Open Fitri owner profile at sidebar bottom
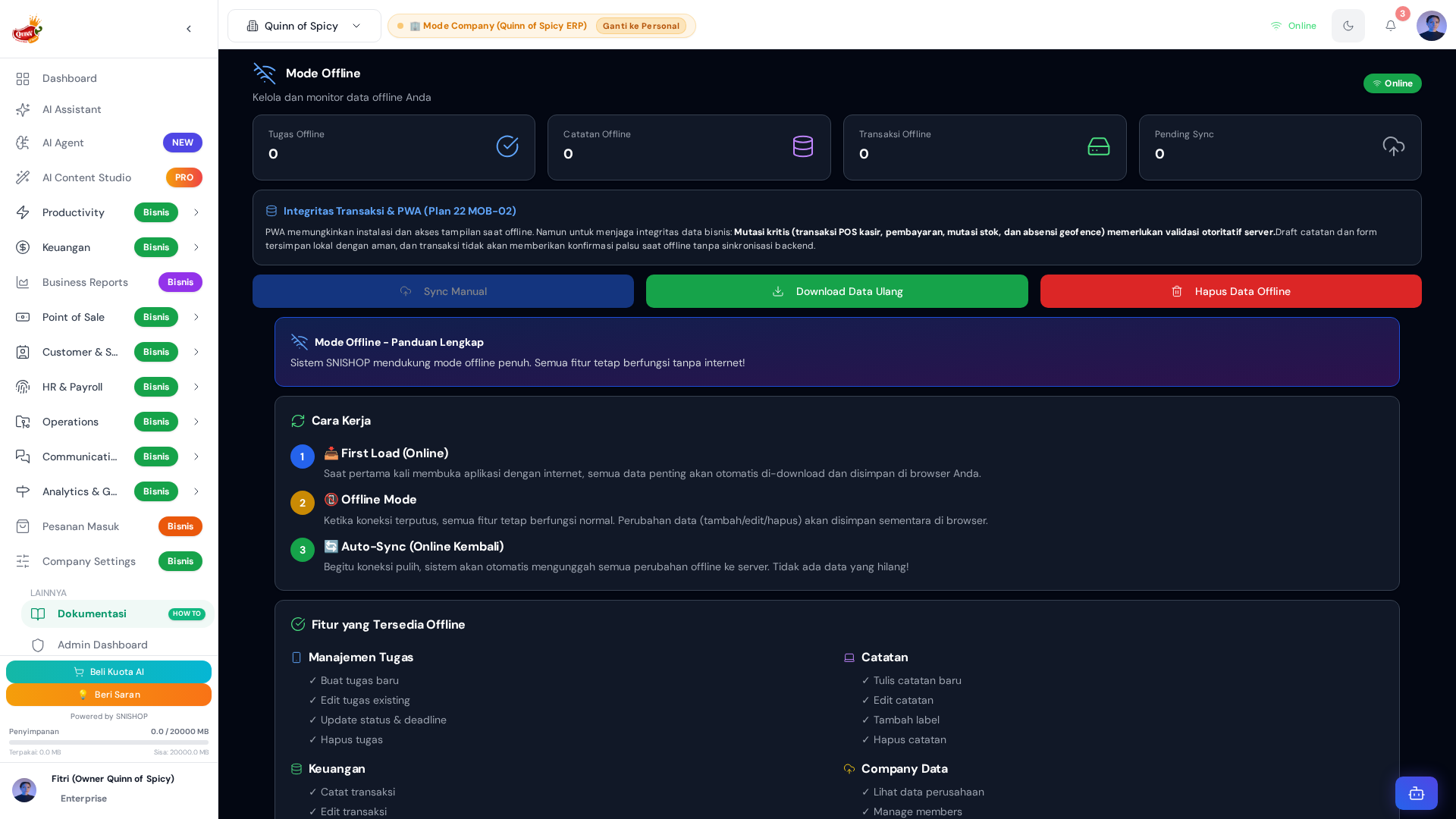This screenshot has width=1456, height=819. pyautogui.click(x=108, y=789)
